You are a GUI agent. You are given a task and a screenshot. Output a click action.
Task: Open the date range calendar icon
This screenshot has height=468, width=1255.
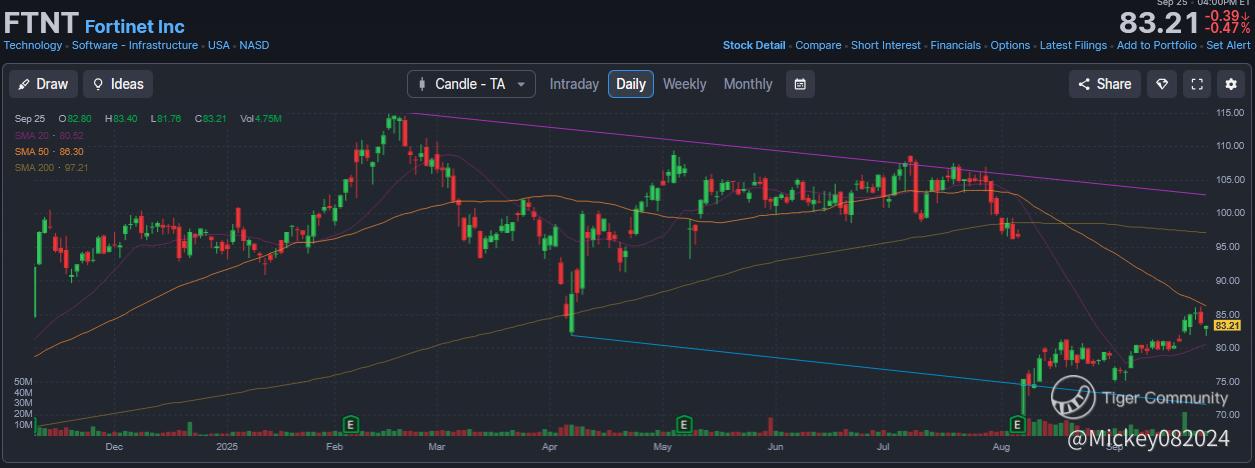[800, 84]
